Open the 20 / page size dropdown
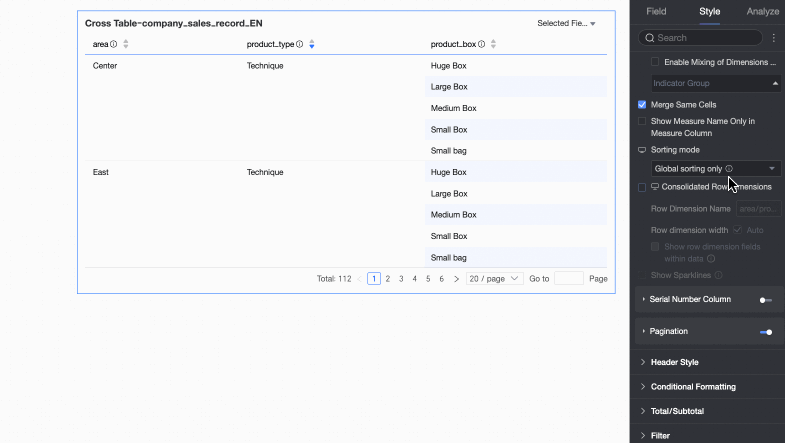785x443 pixels. coord(494,279)
